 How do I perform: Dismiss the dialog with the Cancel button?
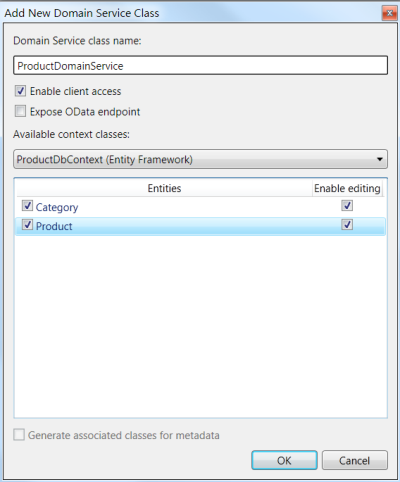[355, 460]
